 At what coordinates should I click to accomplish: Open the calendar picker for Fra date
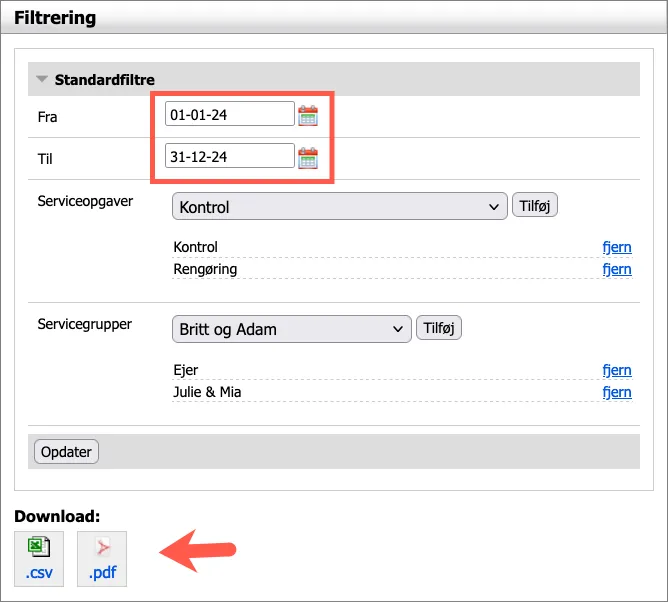(308, 115)
